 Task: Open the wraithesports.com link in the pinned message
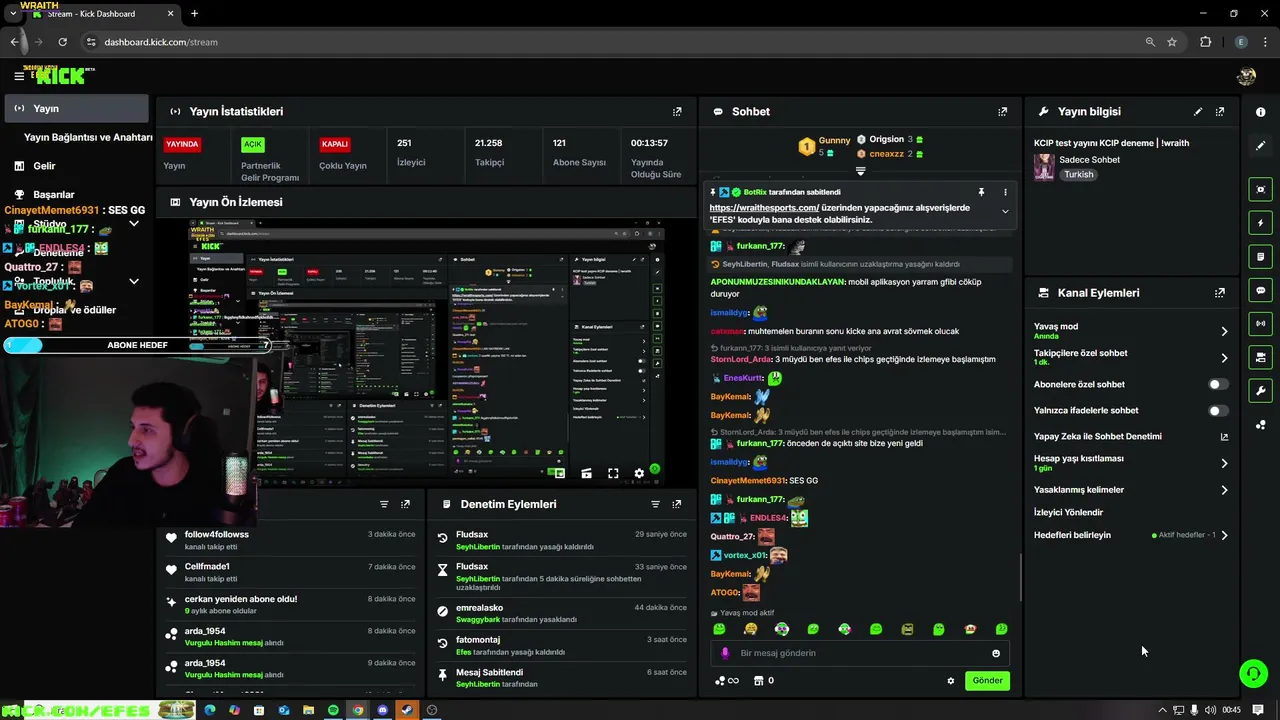pyautogui.click(x=764, y=208)
